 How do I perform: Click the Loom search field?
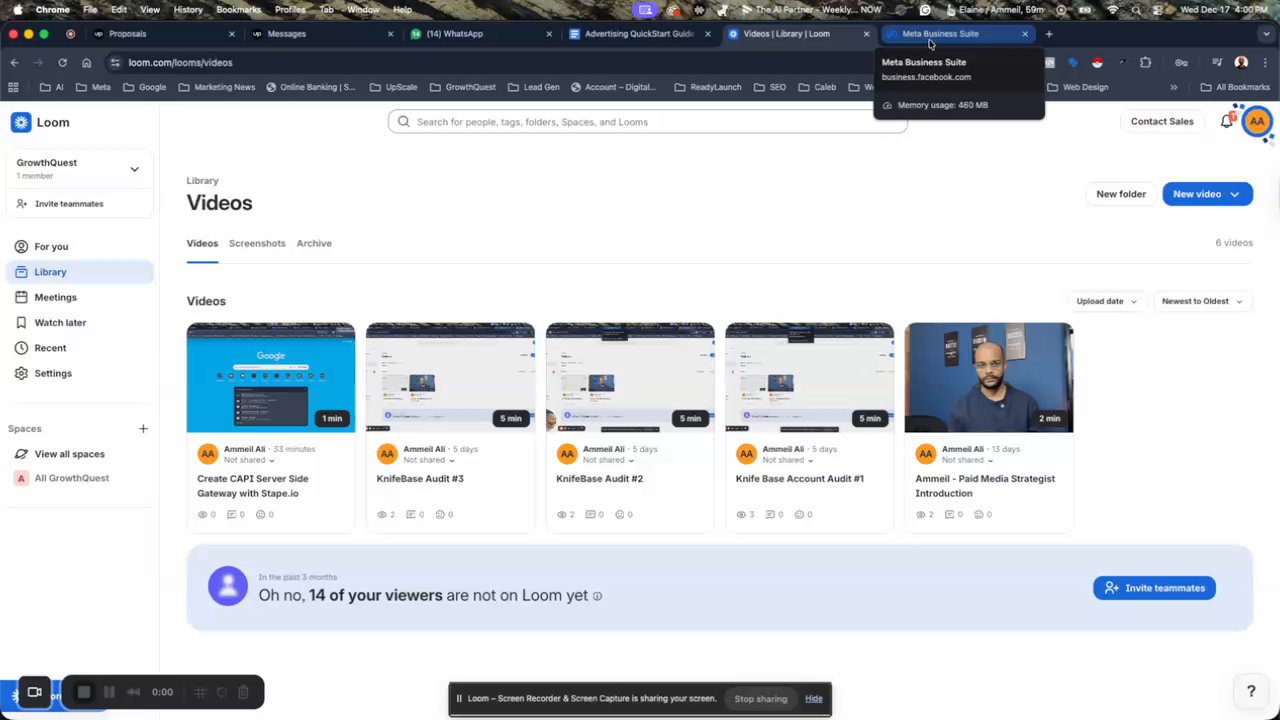(647, 122)
